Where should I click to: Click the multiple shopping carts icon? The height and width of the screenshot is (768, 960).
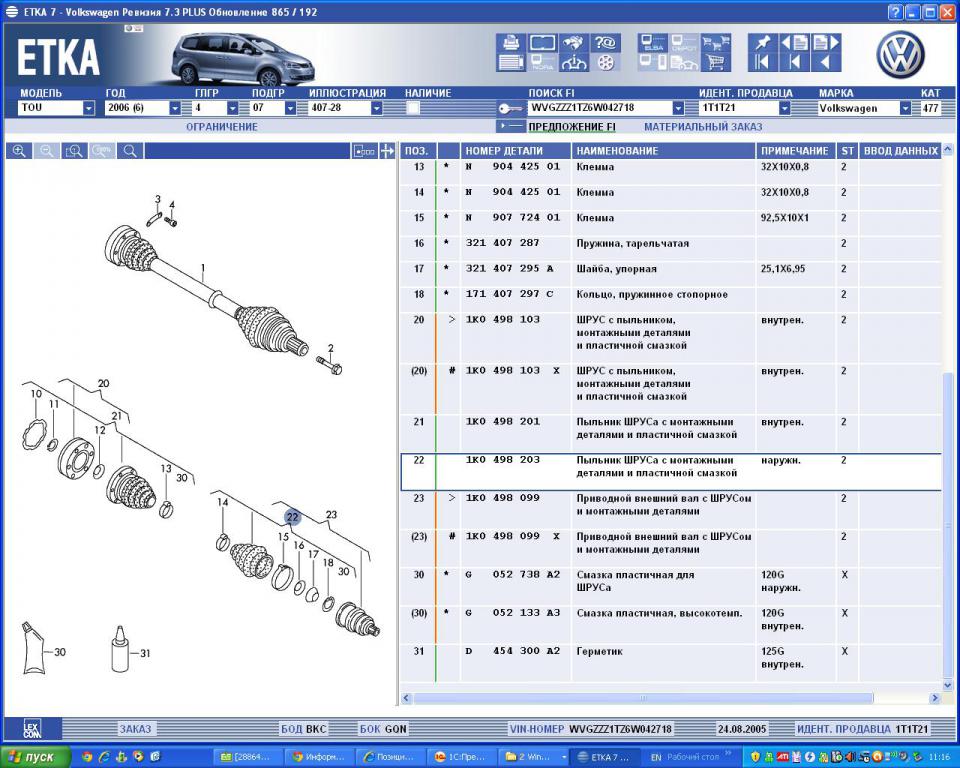point(716,42)
